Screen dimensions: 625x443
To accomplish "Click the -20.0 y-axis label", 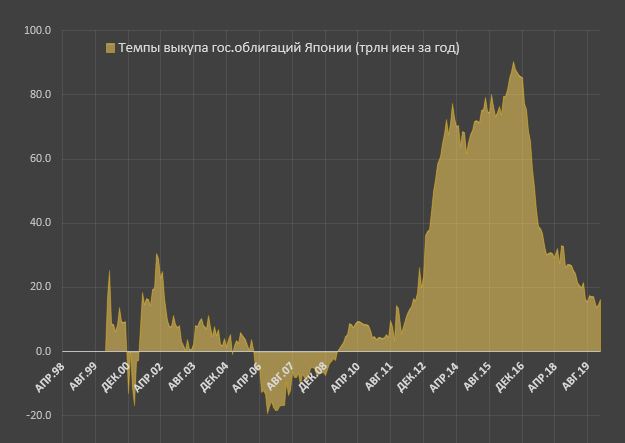I will [x=37, y=415].
